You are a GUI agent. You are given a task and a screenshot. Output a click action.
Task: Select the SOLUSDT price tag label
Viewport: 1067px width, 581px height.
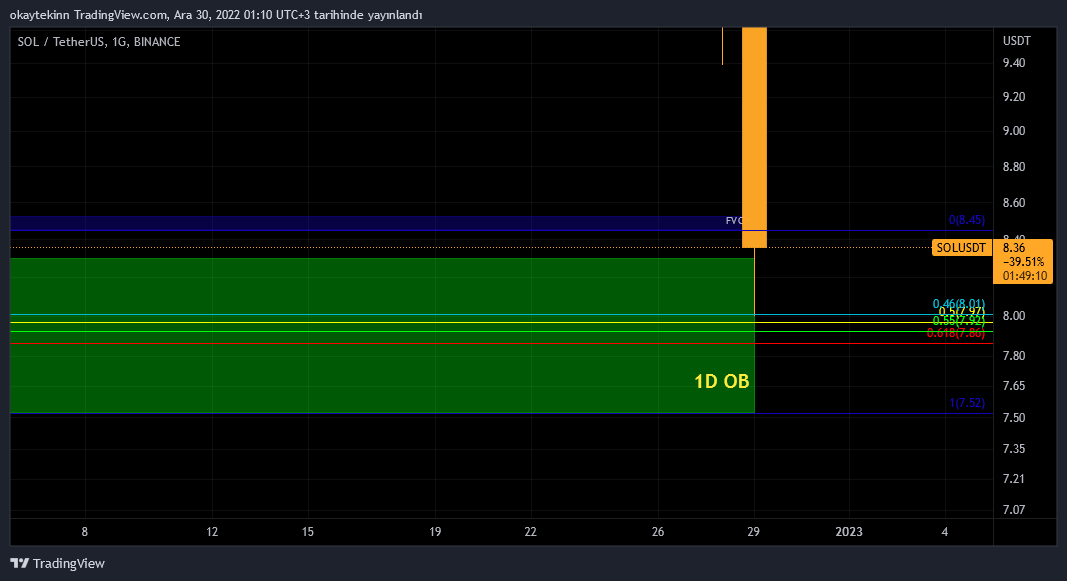point(961,248)
